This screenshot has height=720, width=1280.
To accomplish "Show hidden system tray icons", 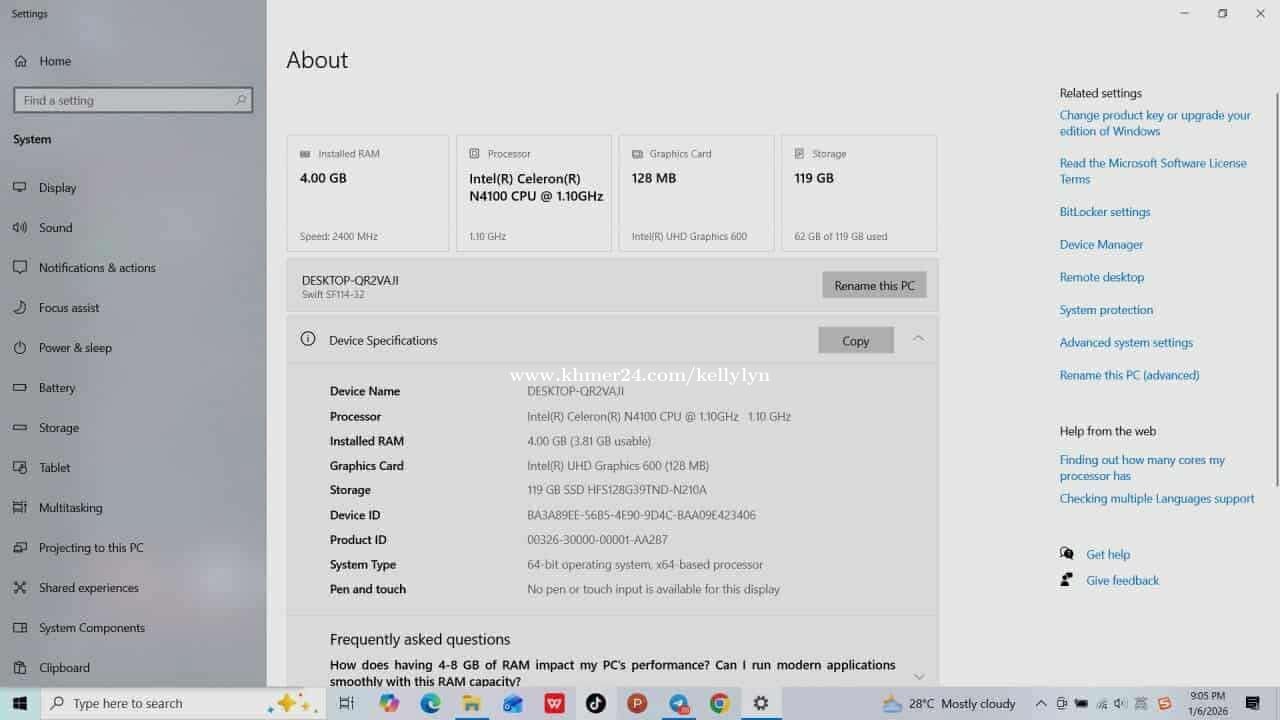I will pyautogui.click(x=1040, y=704).
